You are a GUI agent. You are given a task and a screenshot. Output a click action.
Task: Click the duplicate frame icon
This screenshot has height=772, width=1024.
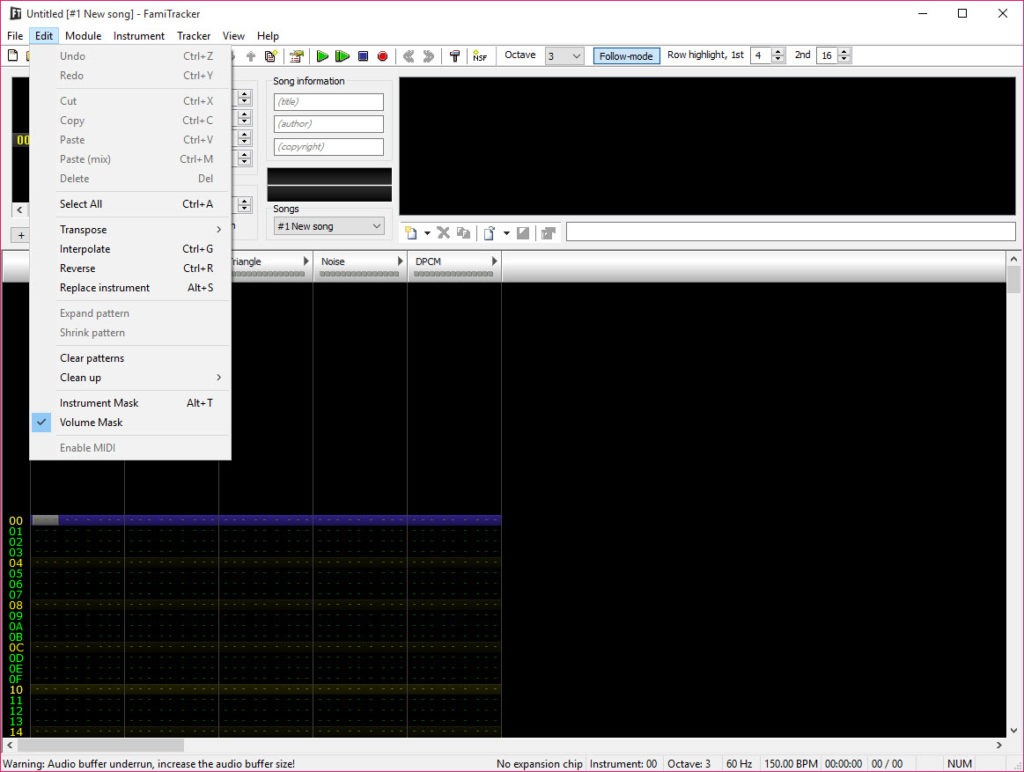[x=270, y=56]
